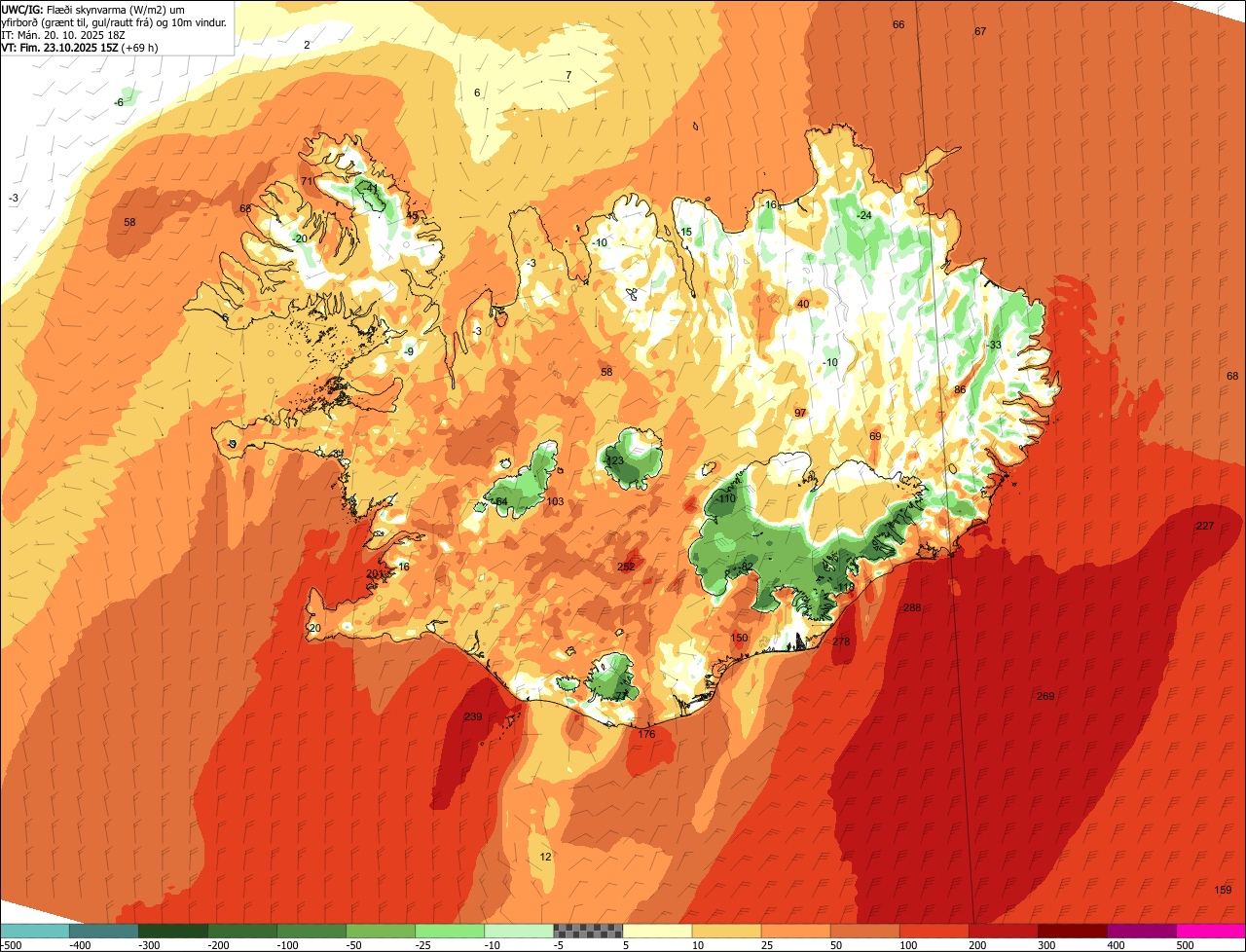Screen dimensions: 1246x952
Task: Click the value -41 on the green patch
Action: [x=370, y=188]
